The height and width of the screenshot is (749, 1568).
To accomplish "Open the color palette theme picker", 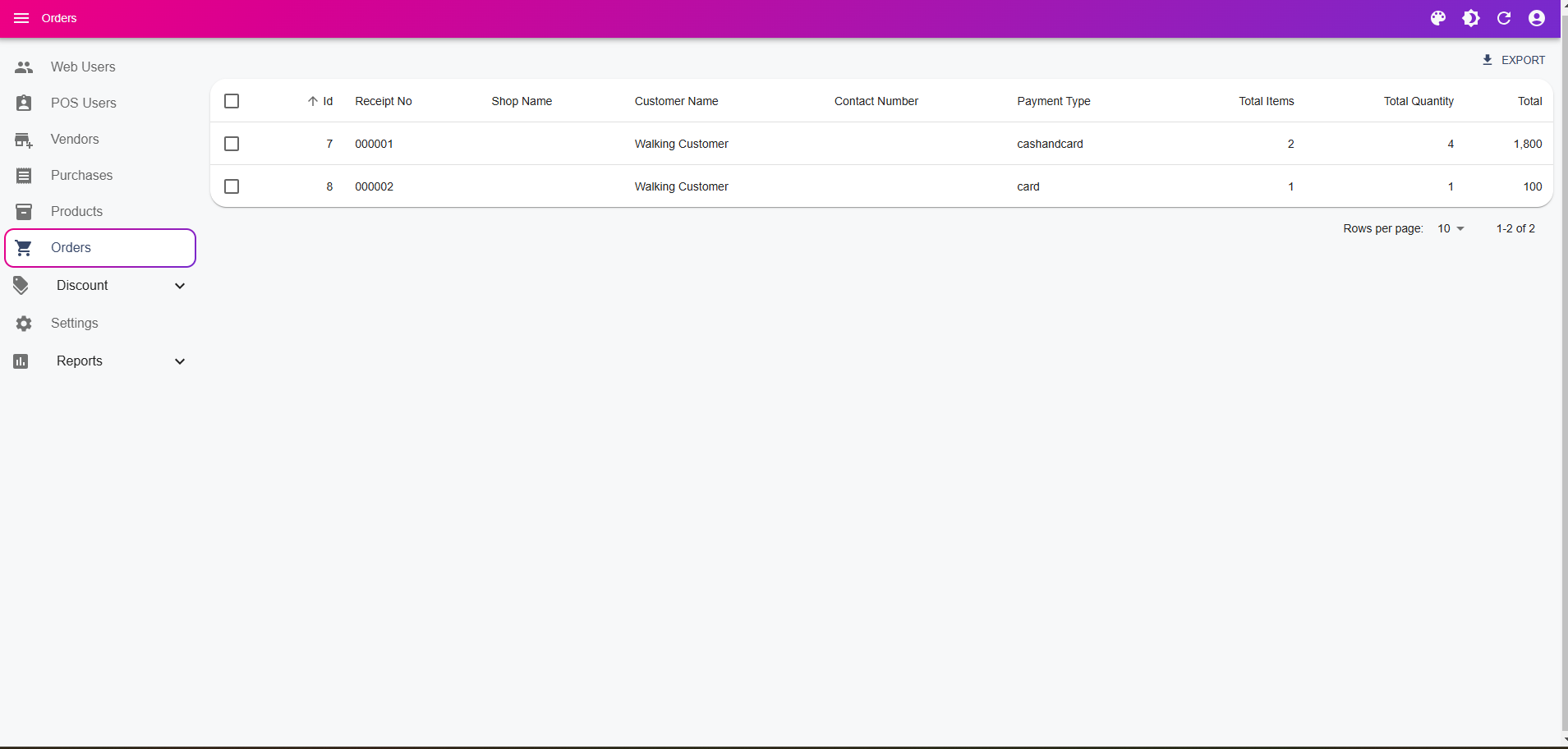I will pyautogui.click(x=1438, y=18).
